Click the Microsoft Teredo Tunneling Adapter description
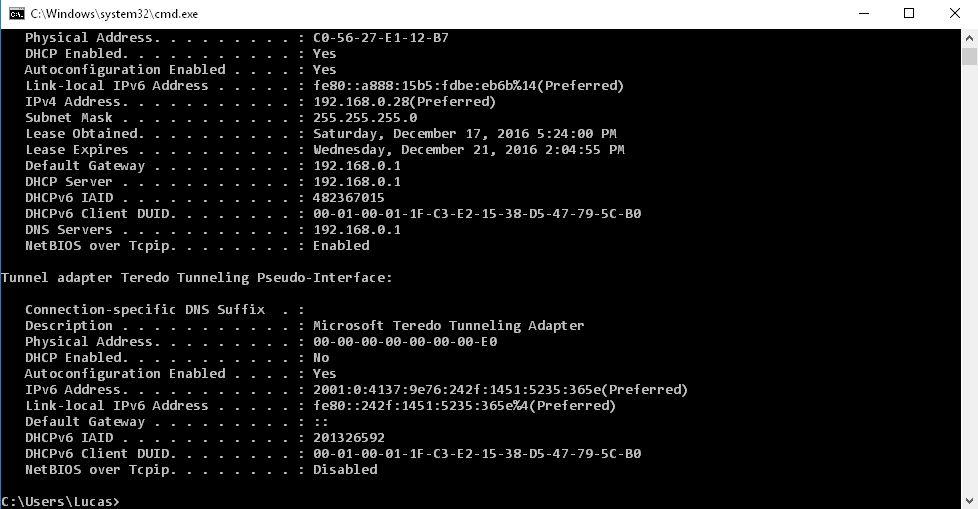Screen dimensions: 978x509 (448, 326)
